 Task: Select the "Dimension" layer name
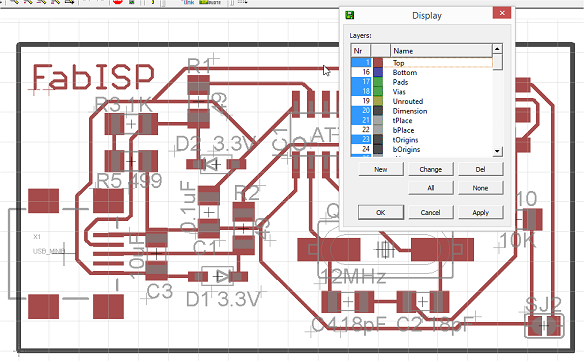(410, 111)
